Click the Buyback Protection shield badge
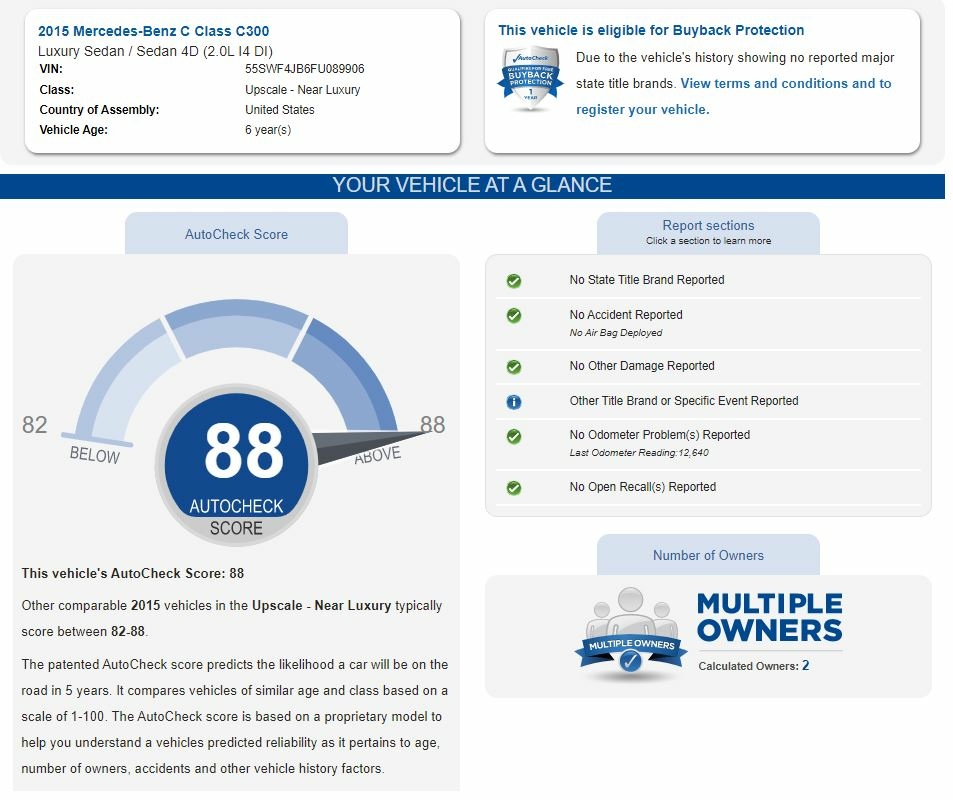 click(530, 79)
